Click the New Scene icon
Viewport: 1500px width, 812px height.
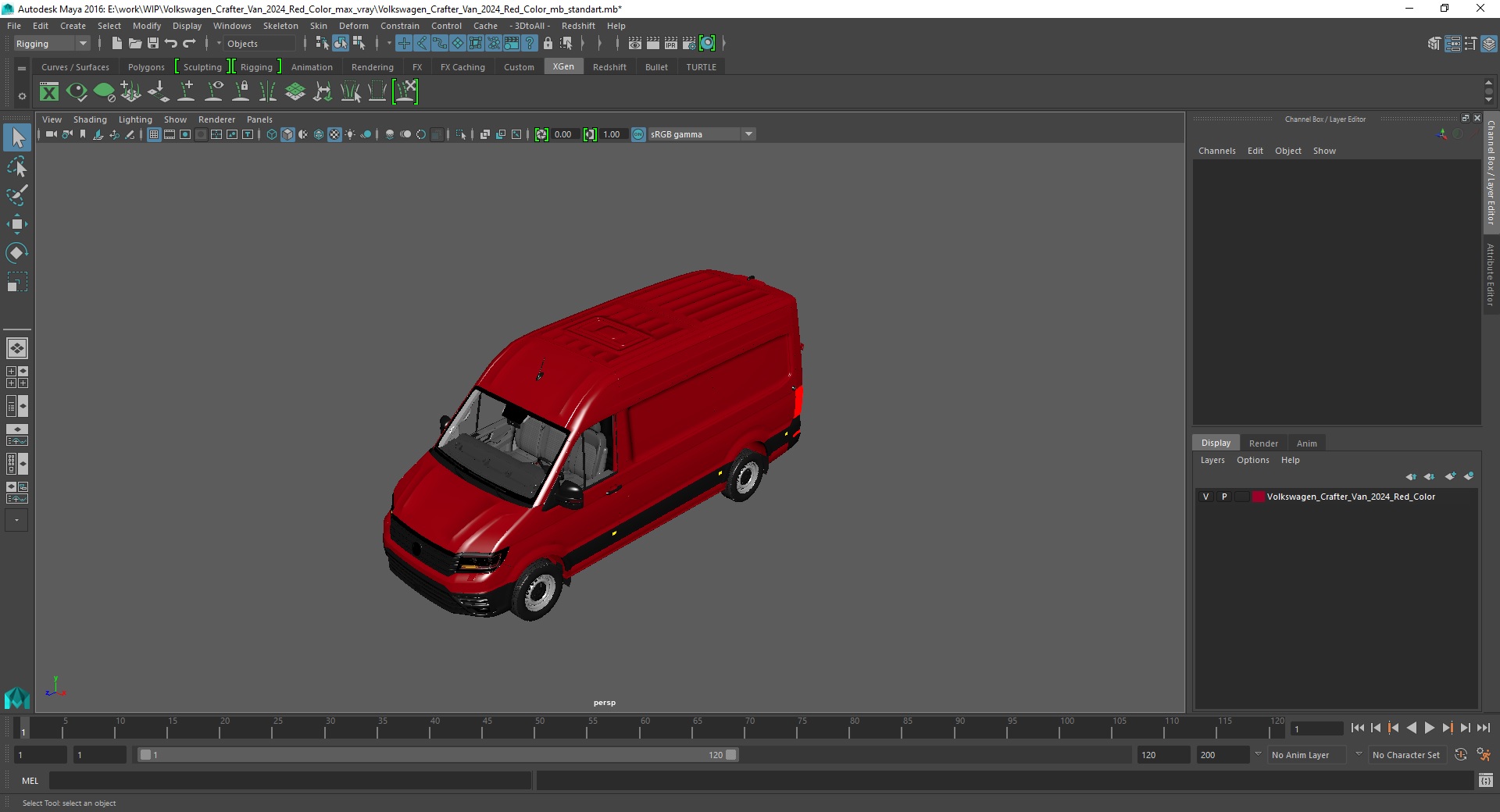pos(116,44)
